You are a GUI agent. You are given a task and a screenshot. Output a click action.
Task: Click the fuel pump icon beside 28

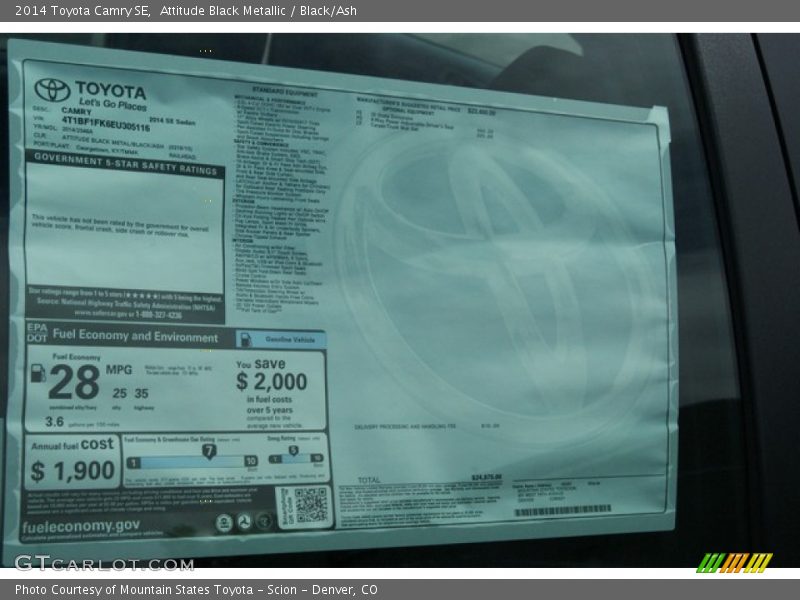38,373
